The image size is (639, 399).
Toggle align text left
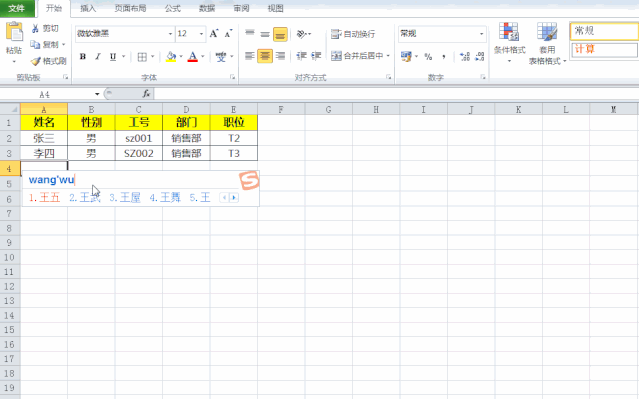(250, 56)
